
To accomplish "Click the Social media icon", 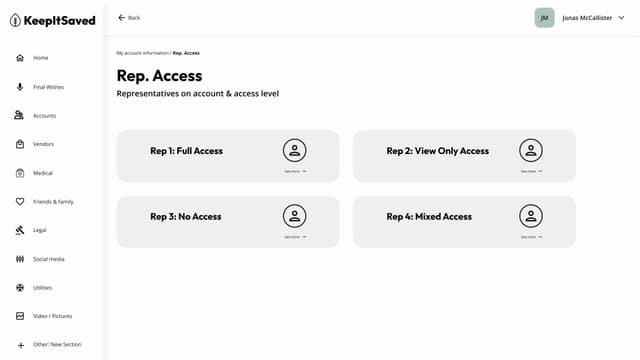I will (20, 259).
